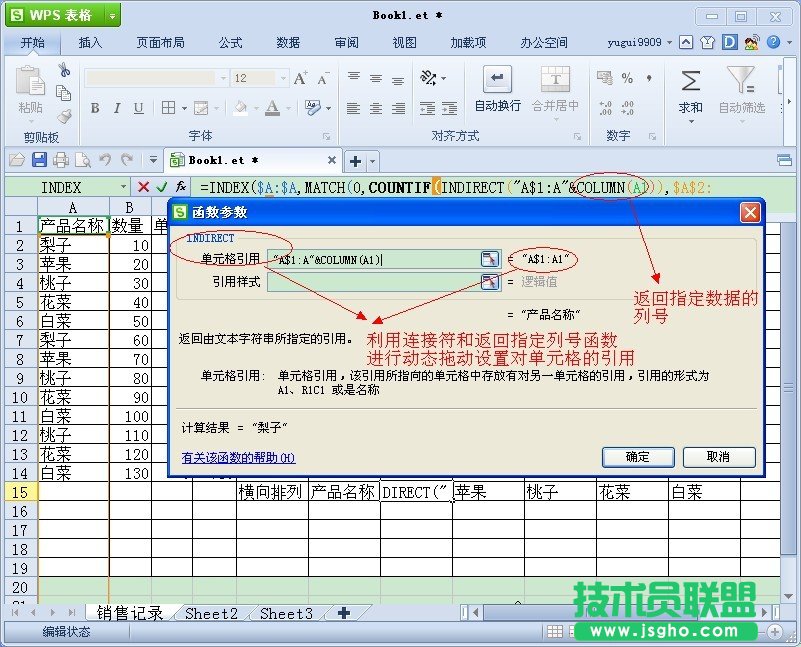801x647 pixels.
Task: Toggle Underline formatting
Action: 138,108
